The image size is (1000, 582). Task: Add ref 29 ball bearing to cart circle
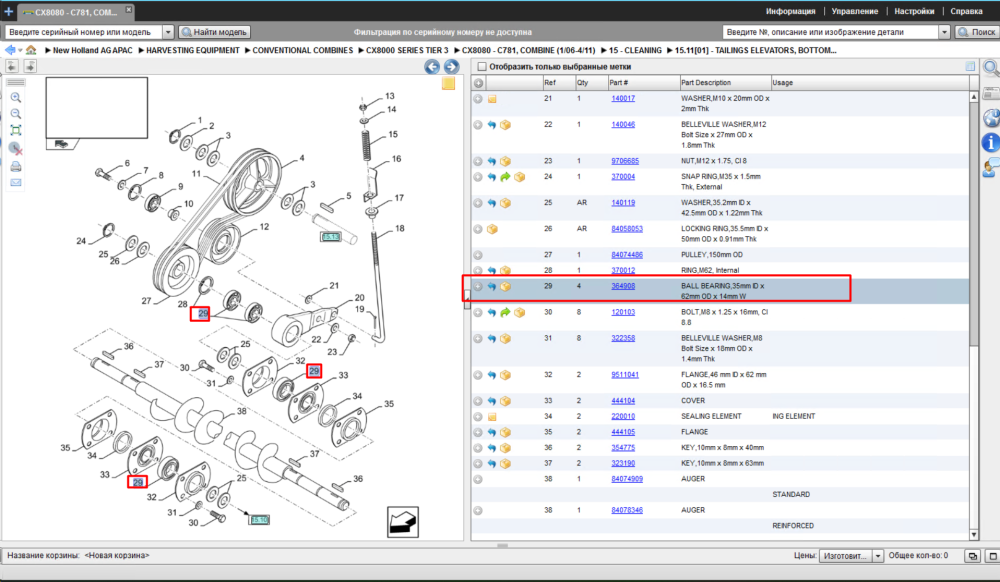[478, 286]
